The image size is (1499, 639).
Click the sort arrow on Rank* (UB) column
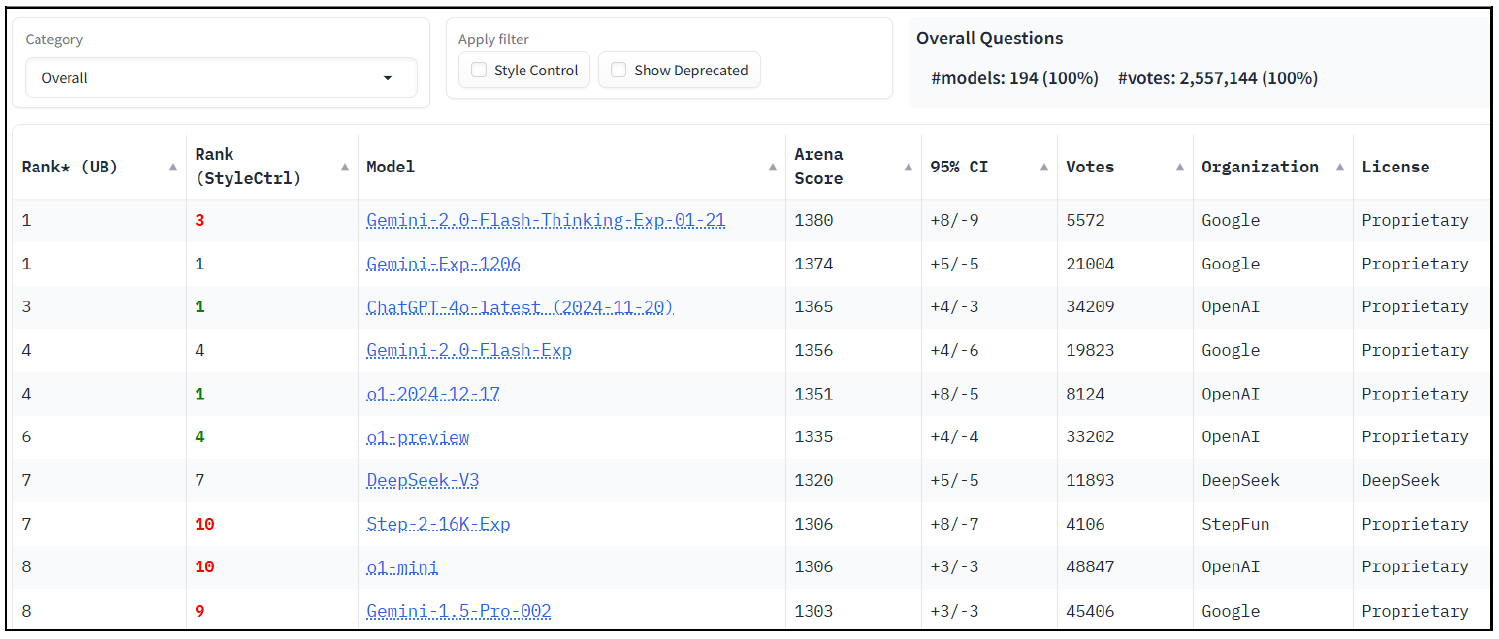coord(172,166)
